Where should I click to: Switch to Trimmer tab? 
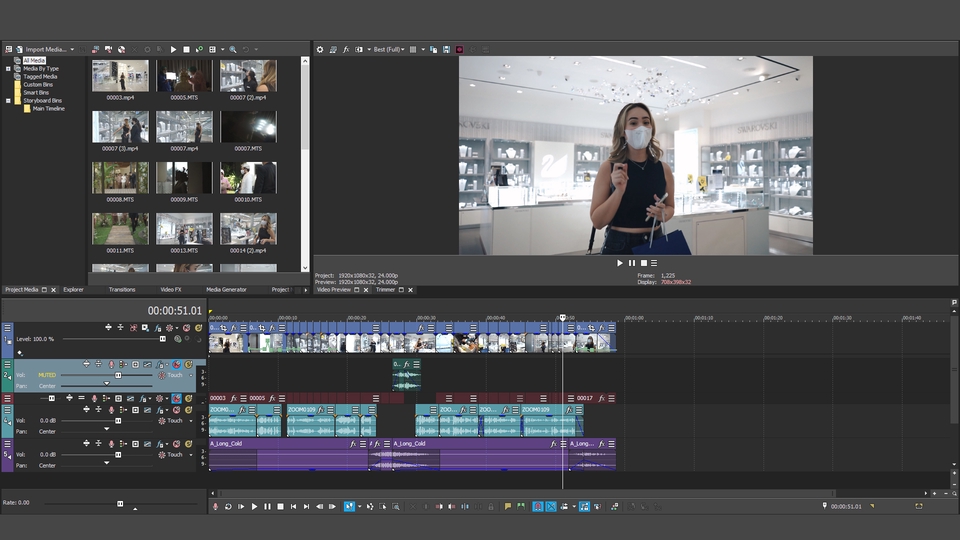385,290
